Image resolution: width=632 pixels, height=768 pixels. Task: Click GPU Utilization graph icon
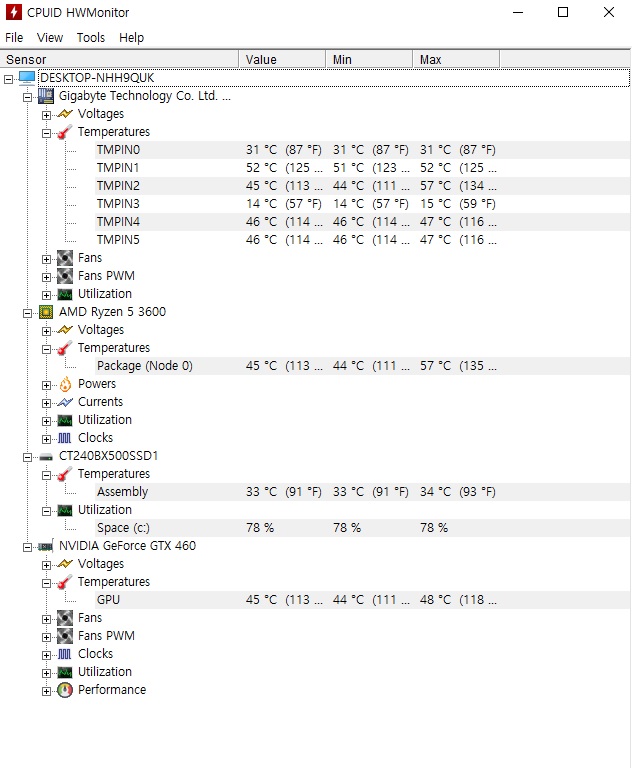[x=65, y=672]
